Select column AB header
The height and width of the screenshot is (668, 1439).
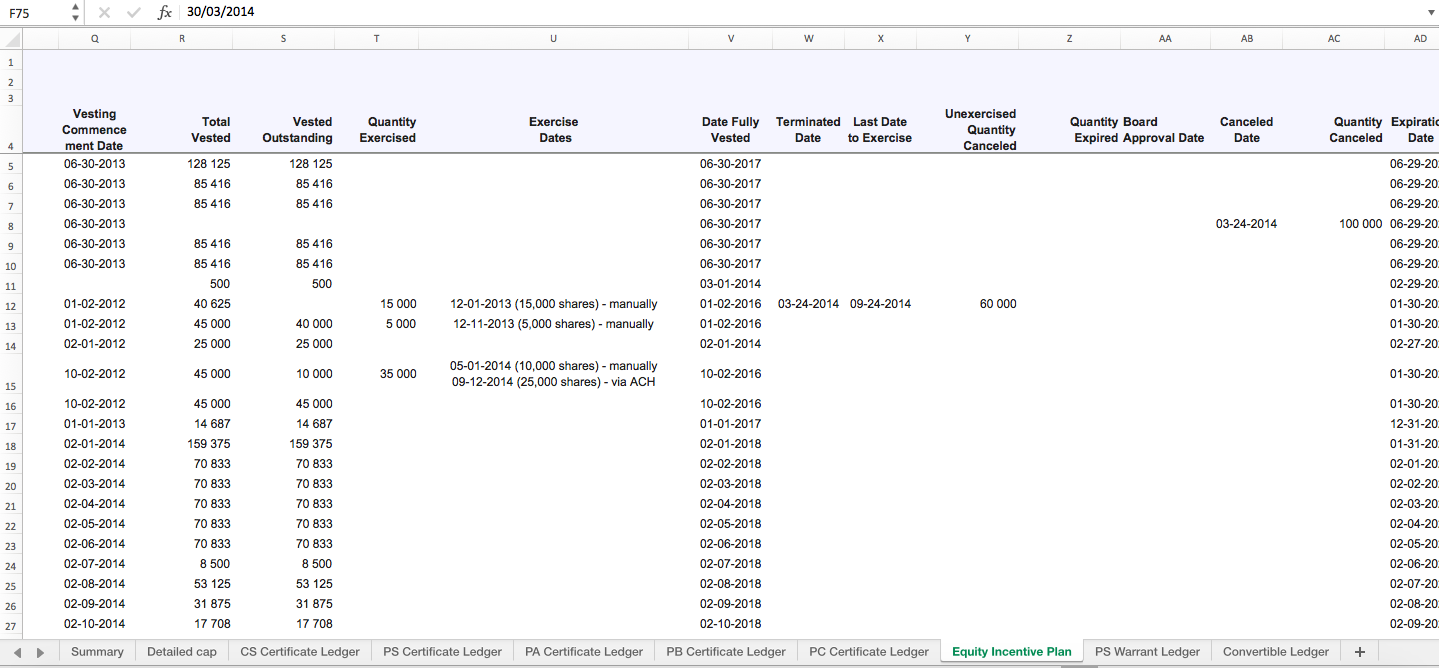[x=1246, y=39]
